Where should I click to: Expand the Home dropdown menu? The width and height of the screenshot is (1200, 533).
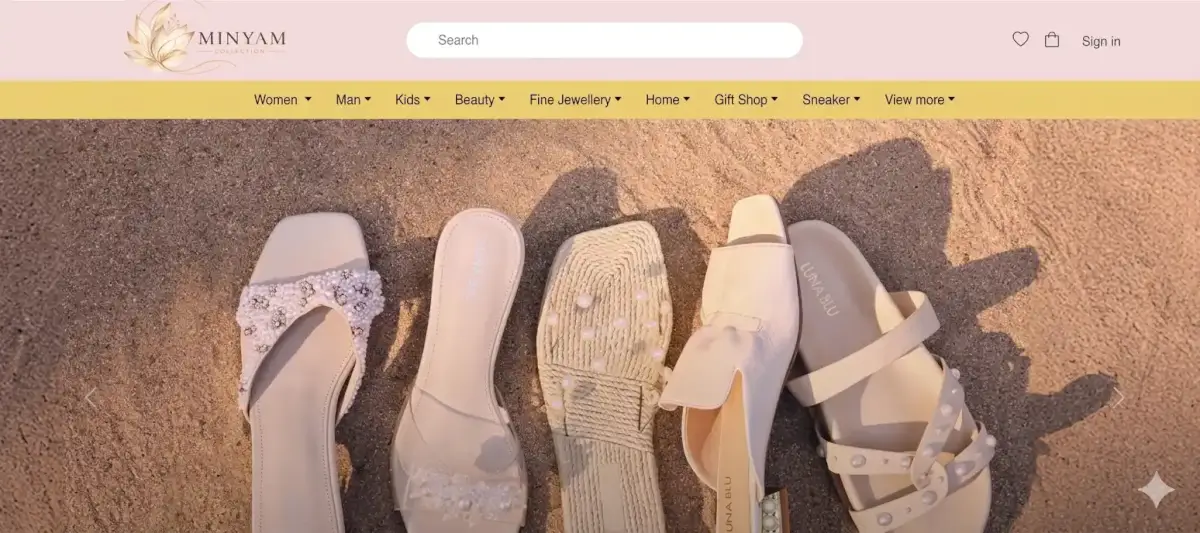(x=668, y=99)
